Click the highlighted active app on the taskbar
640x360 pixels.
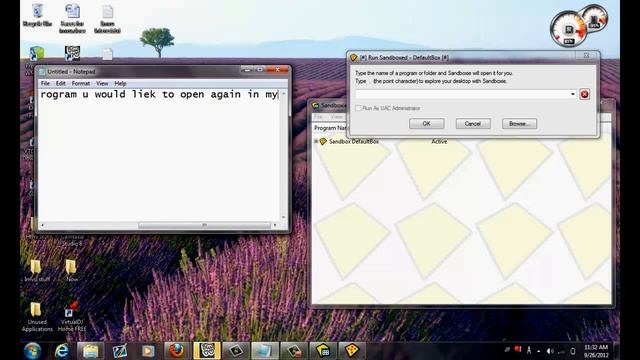click(207, 351)
